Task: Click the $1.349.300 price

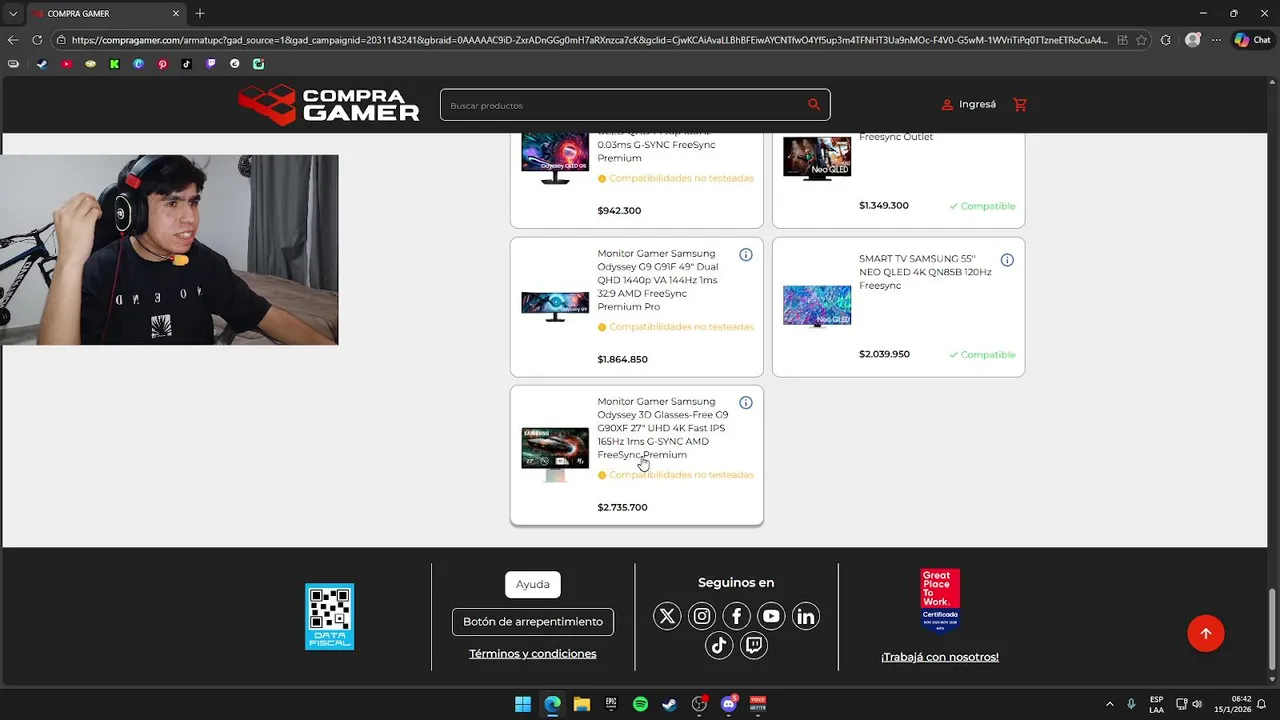Action: coord(884,205)
